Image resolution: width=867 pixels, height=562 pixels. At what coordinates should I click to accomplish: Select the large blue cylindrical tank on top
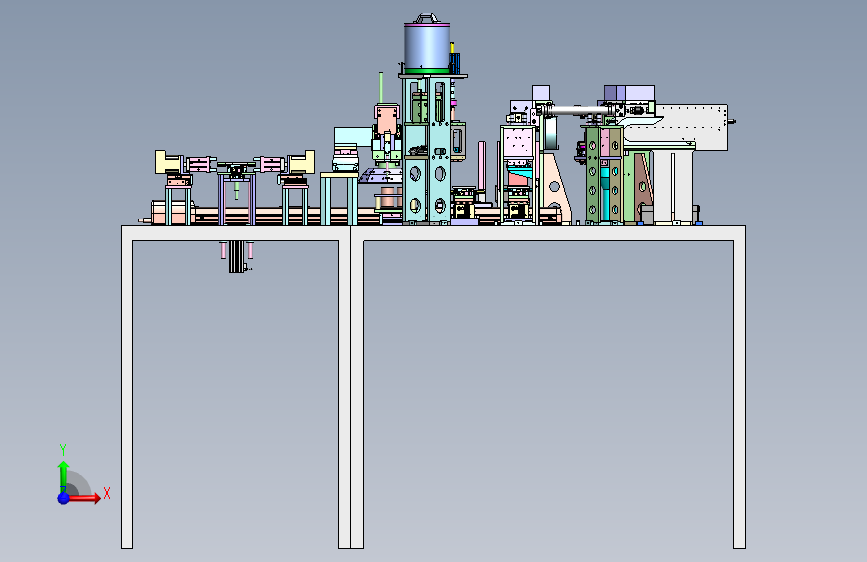[x=427, y=46]
